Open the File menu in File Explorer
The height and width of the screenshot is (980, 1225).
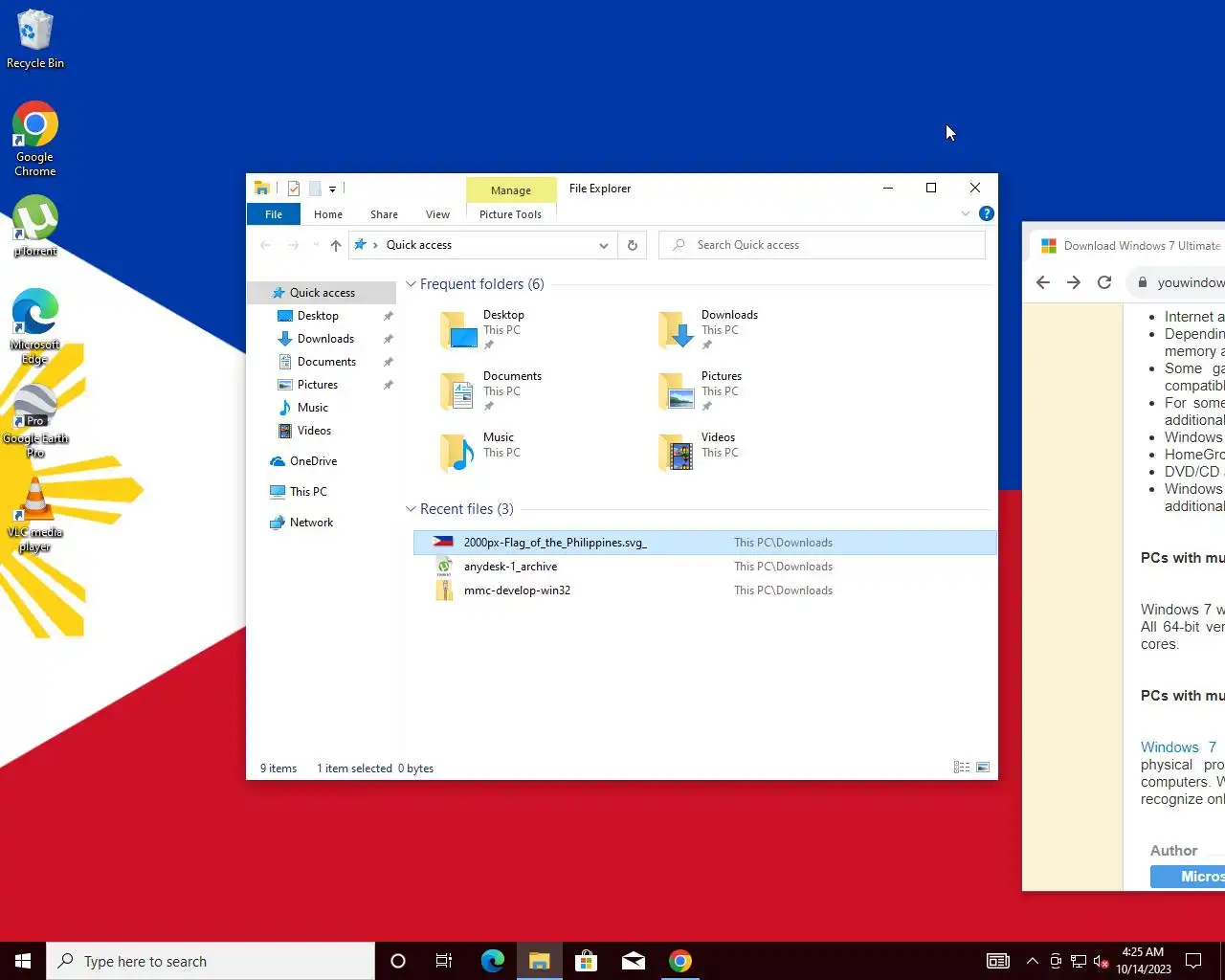(x=274, y=214)
